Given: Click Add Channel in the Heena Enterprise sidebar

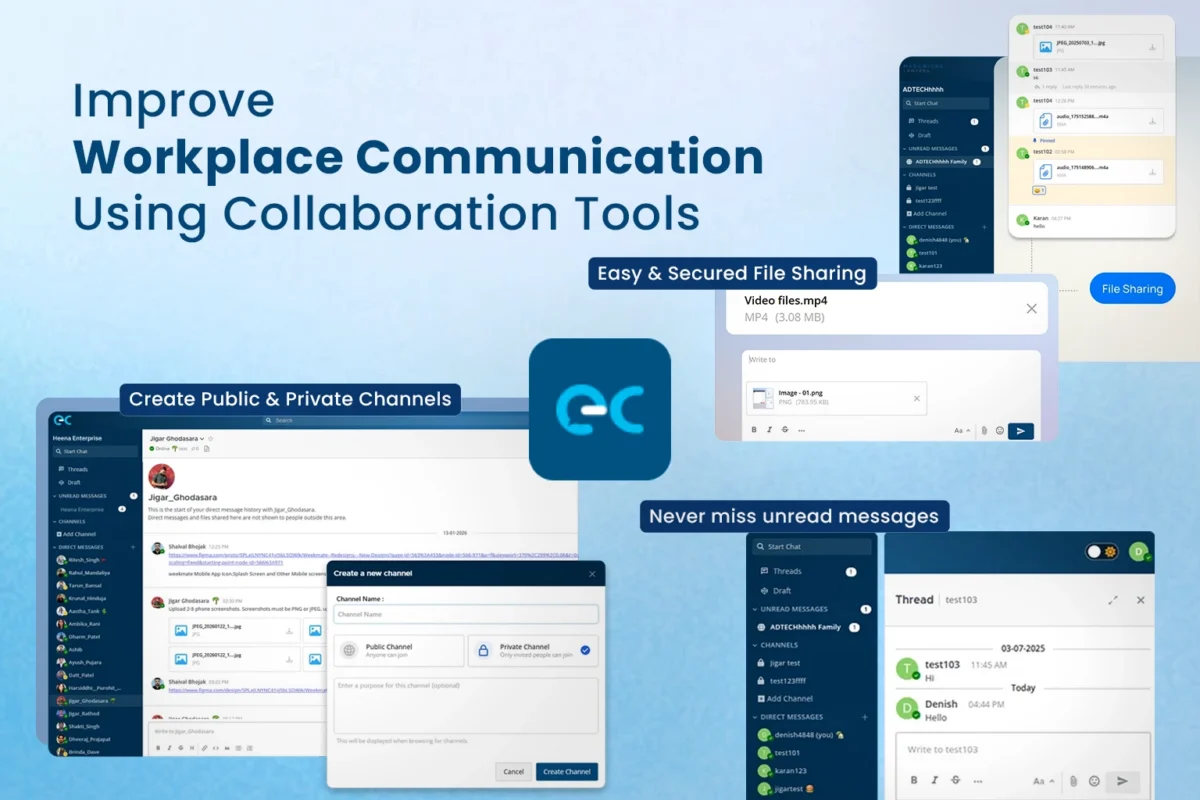Looking at the screenshot, I should tap(78, 534).
